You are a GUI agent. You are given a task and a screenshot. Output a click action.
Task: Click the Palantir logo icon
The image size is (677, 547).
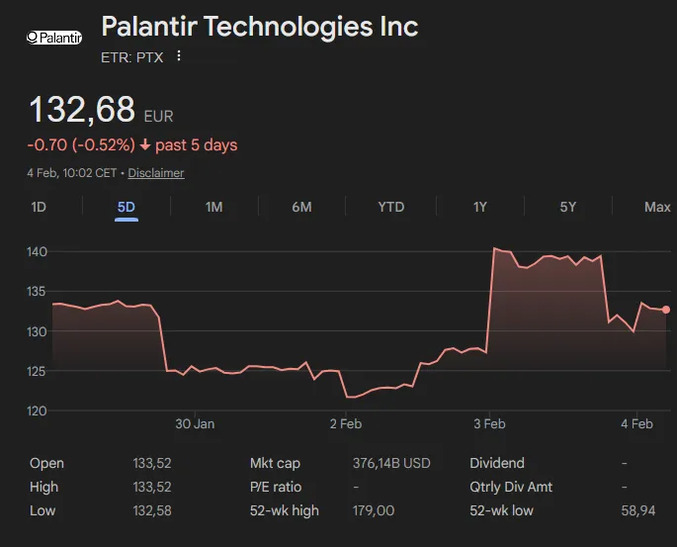coord(56,37)
